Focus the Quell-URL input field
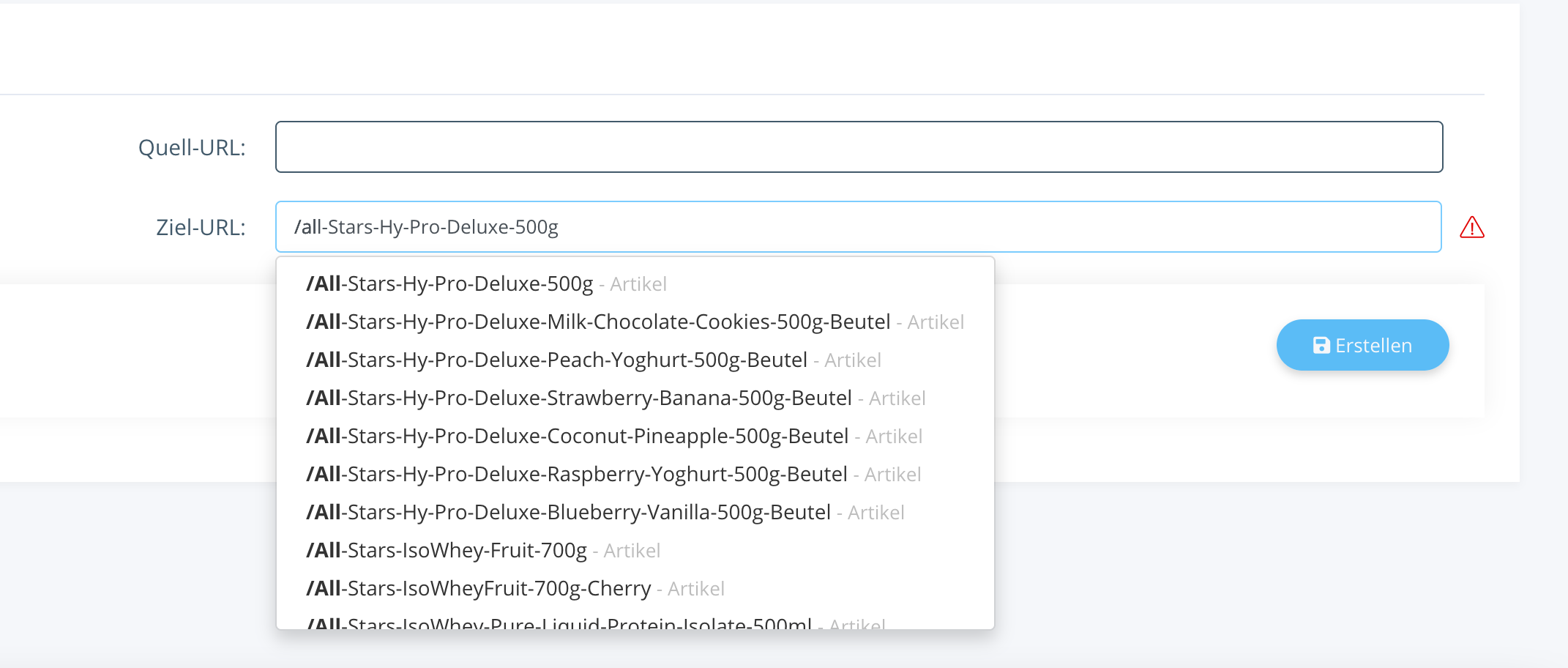Viewport: 1568px width, 668px height. 859,147
